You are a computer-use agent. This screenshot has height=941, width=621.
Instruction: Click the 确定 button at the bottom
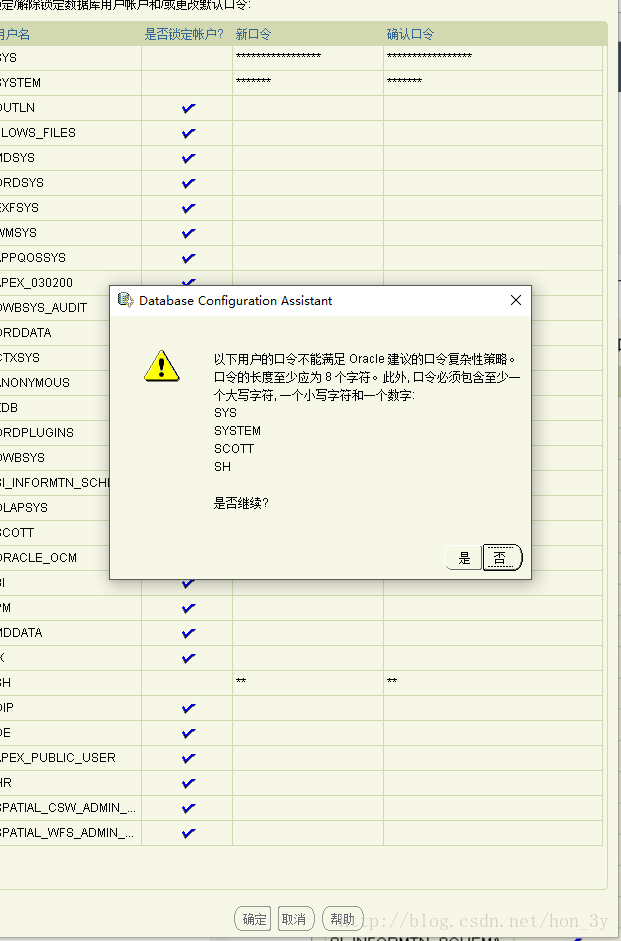point(253,919)
